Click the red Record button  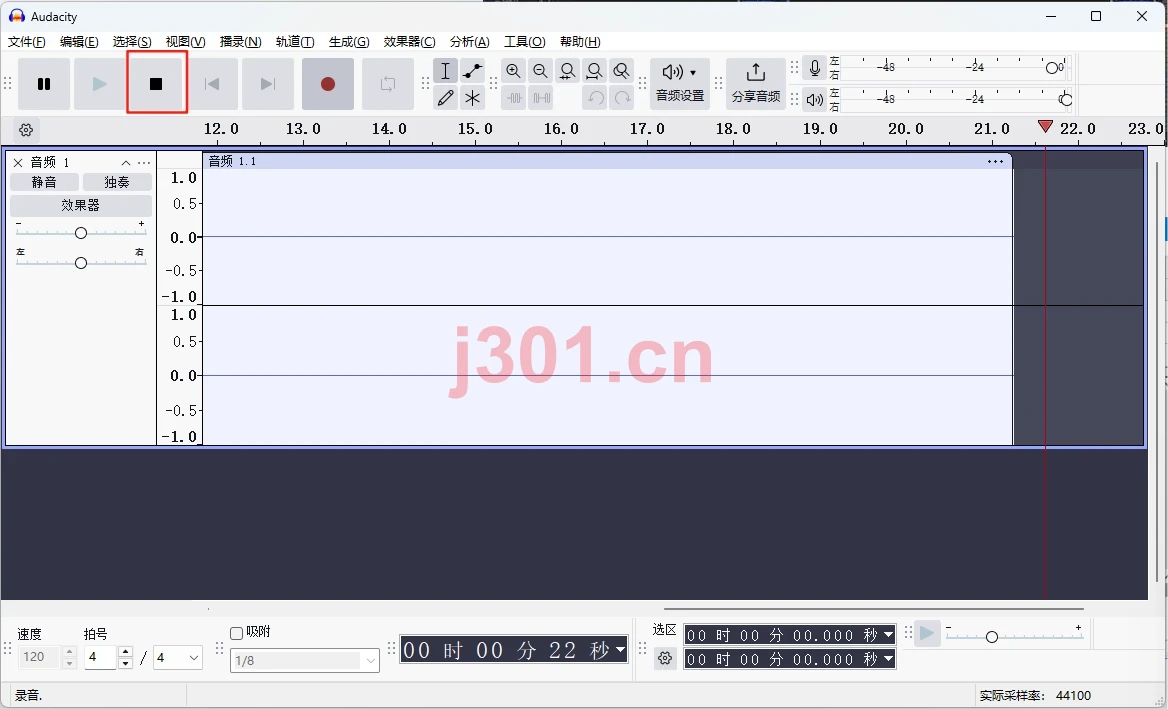click(328, 84)
